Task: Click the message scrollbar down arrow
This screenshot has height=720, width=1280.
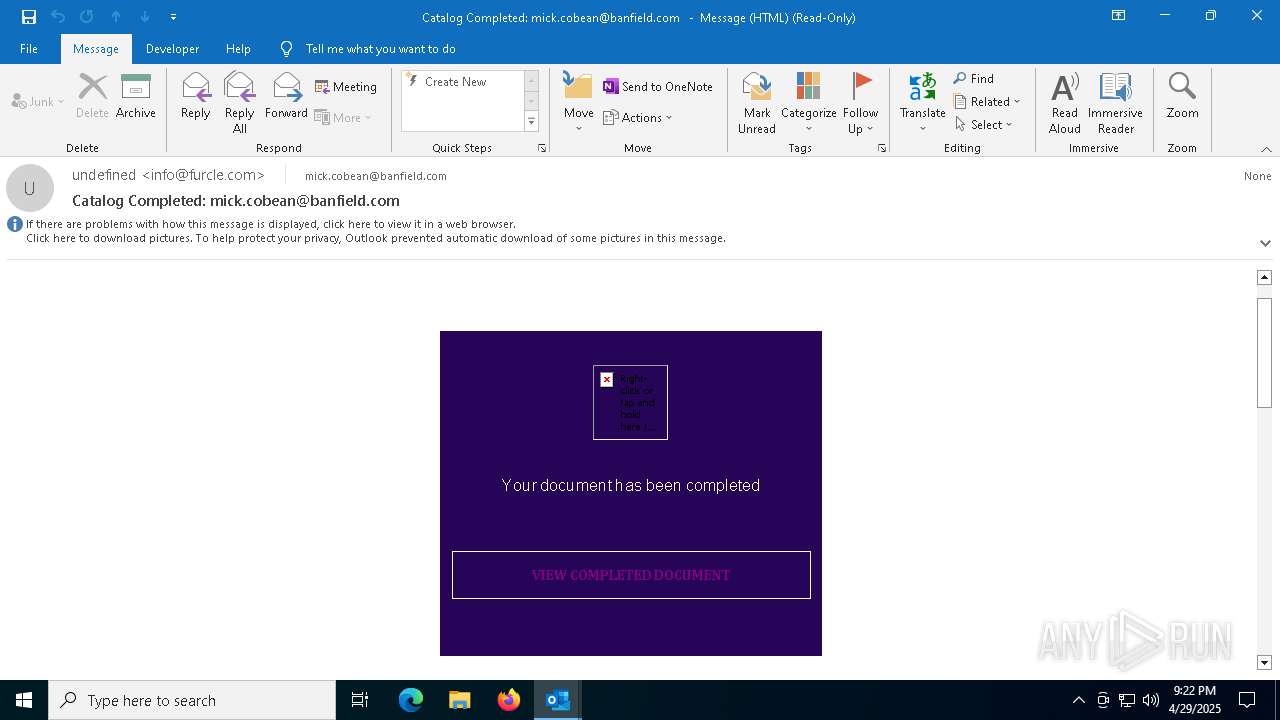Action: click(x=1264, y=662)
